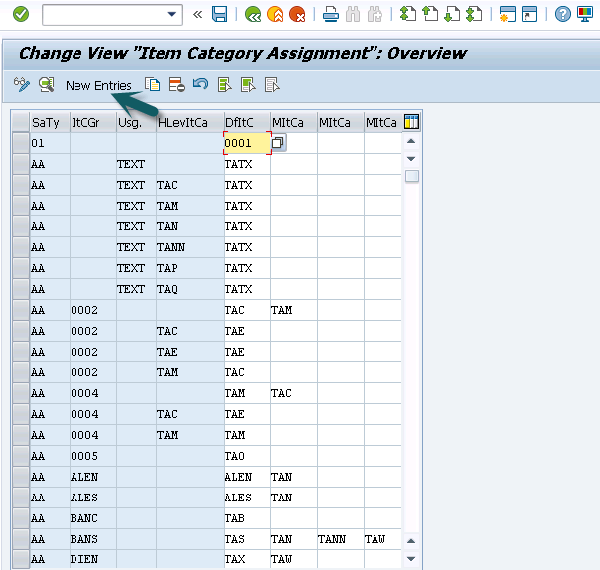The image size is (600, 570).
Task: Click the Select Block icon
Action: click(248, 85)
